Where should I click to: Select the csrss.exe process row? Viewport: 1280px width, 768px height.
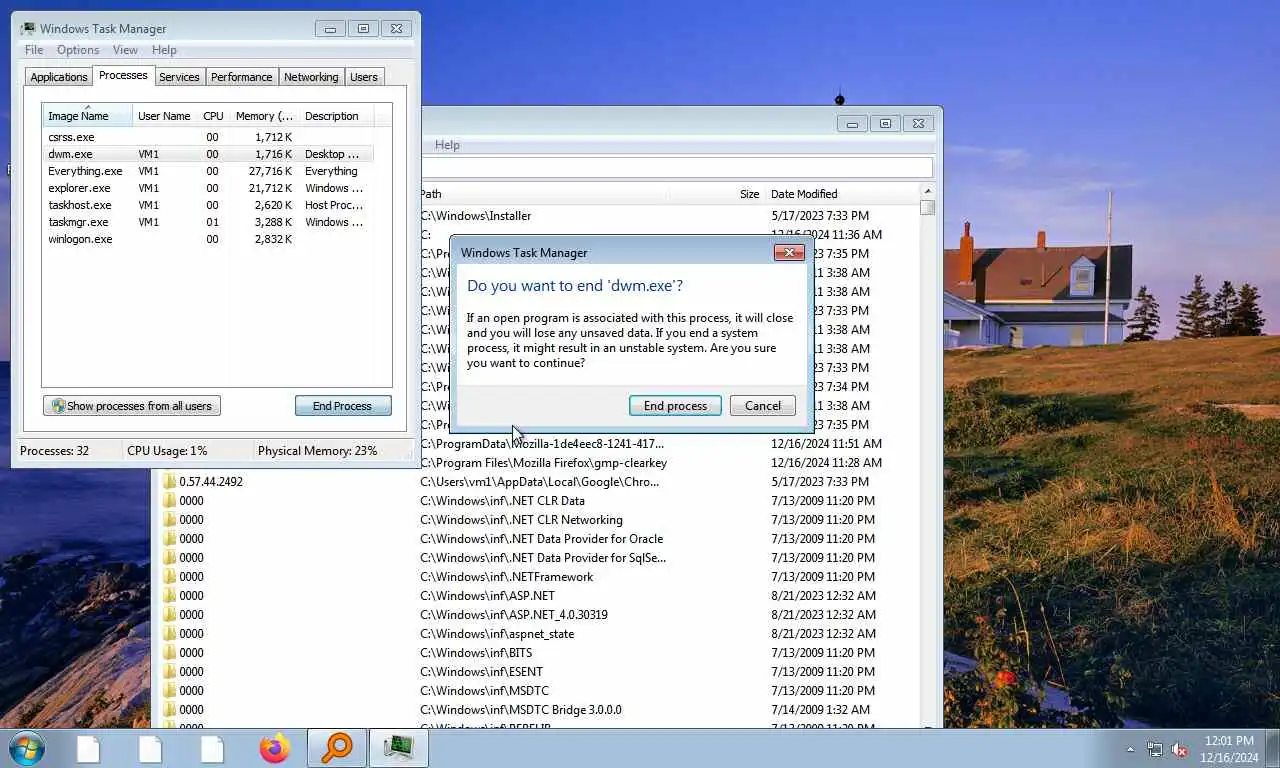[x=208, y=137]
